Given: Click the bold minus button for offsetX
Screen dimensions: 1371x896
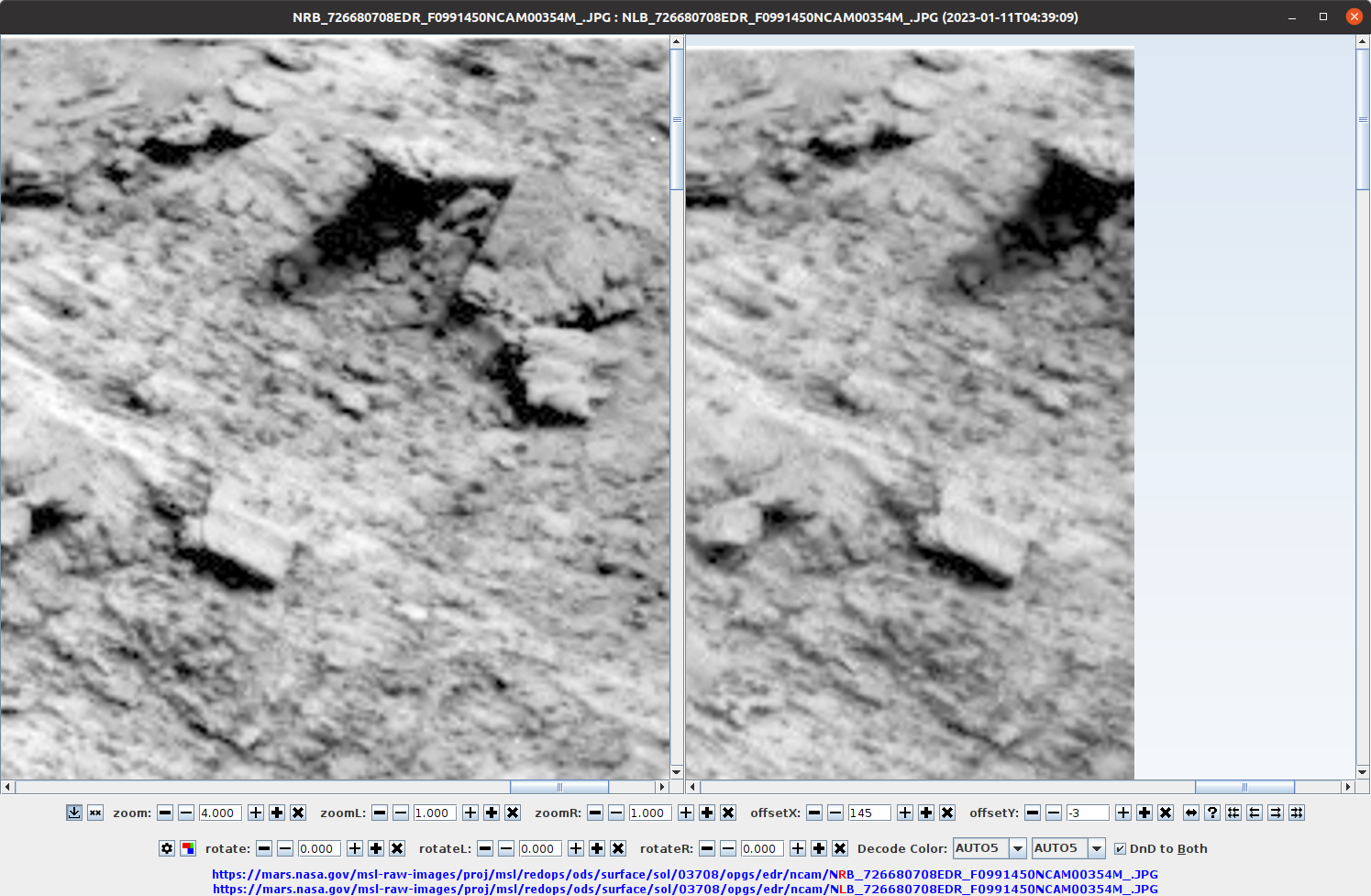Looking at the screenshot, I should pos(814,813).
